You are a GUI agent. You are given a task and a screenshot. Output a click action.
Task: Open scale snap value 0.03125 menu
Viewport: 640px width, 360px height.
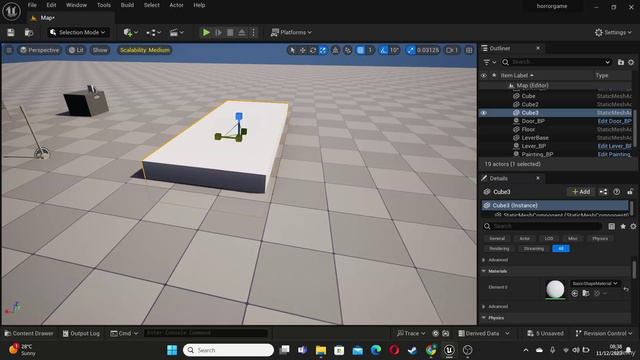tap(428, 50)
